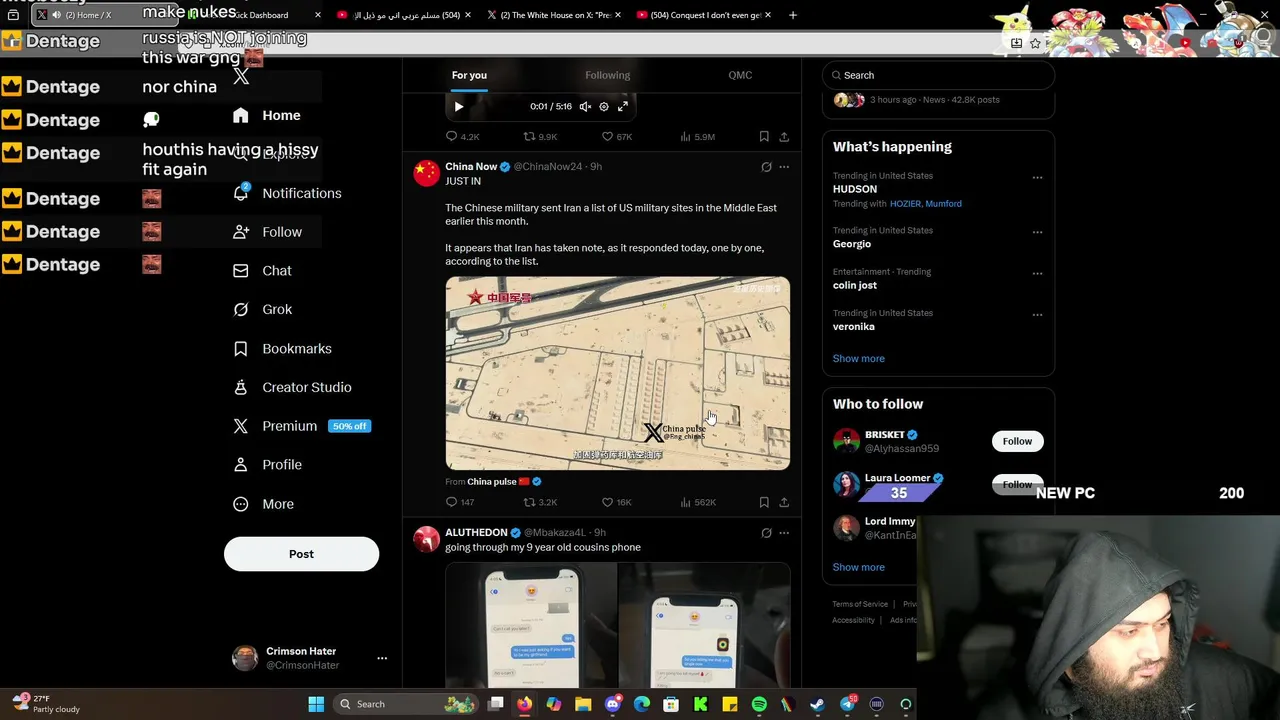Switch to the QMC tab

coord(740,75)
